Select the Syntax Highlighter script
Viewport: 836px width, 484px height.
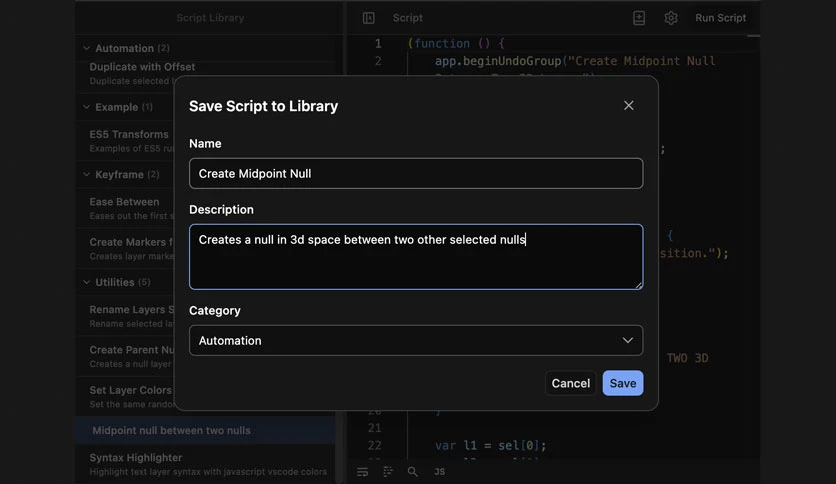coord(207,464)
